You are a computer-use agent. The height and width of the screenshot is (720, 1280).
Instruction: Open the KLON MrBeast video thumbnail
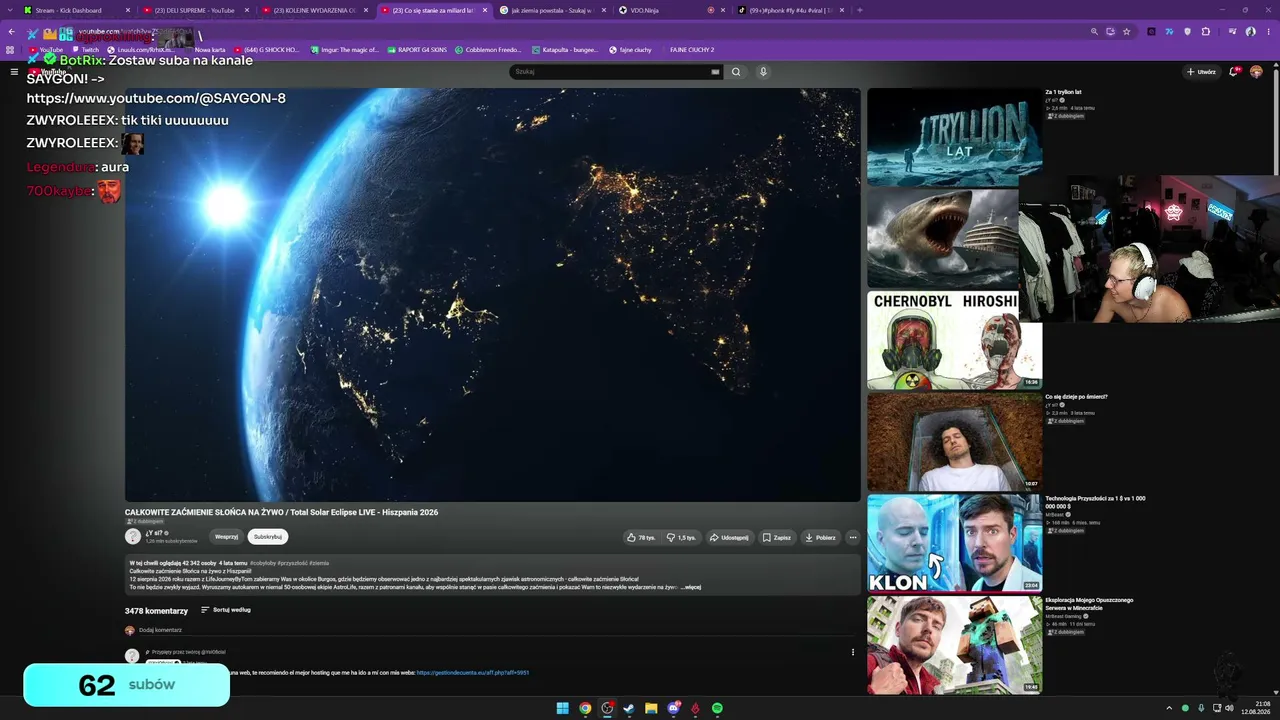(x=954, y=543)
